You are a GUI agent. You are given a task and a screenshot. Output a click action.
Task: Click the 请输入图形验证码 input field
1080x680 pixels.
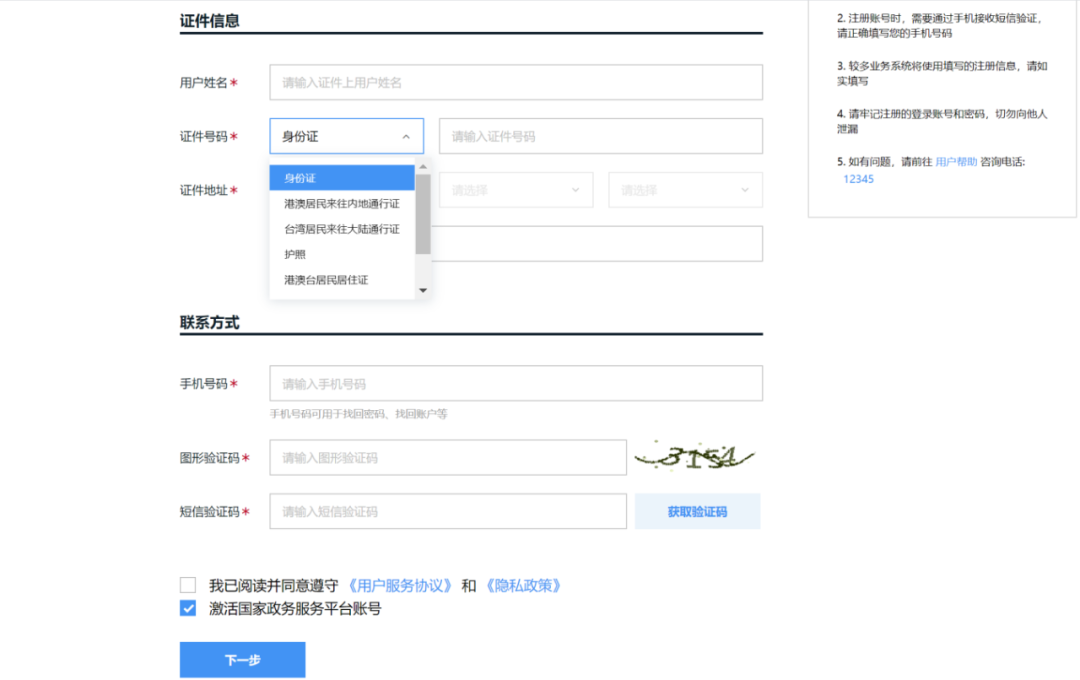tap(448, 457)
